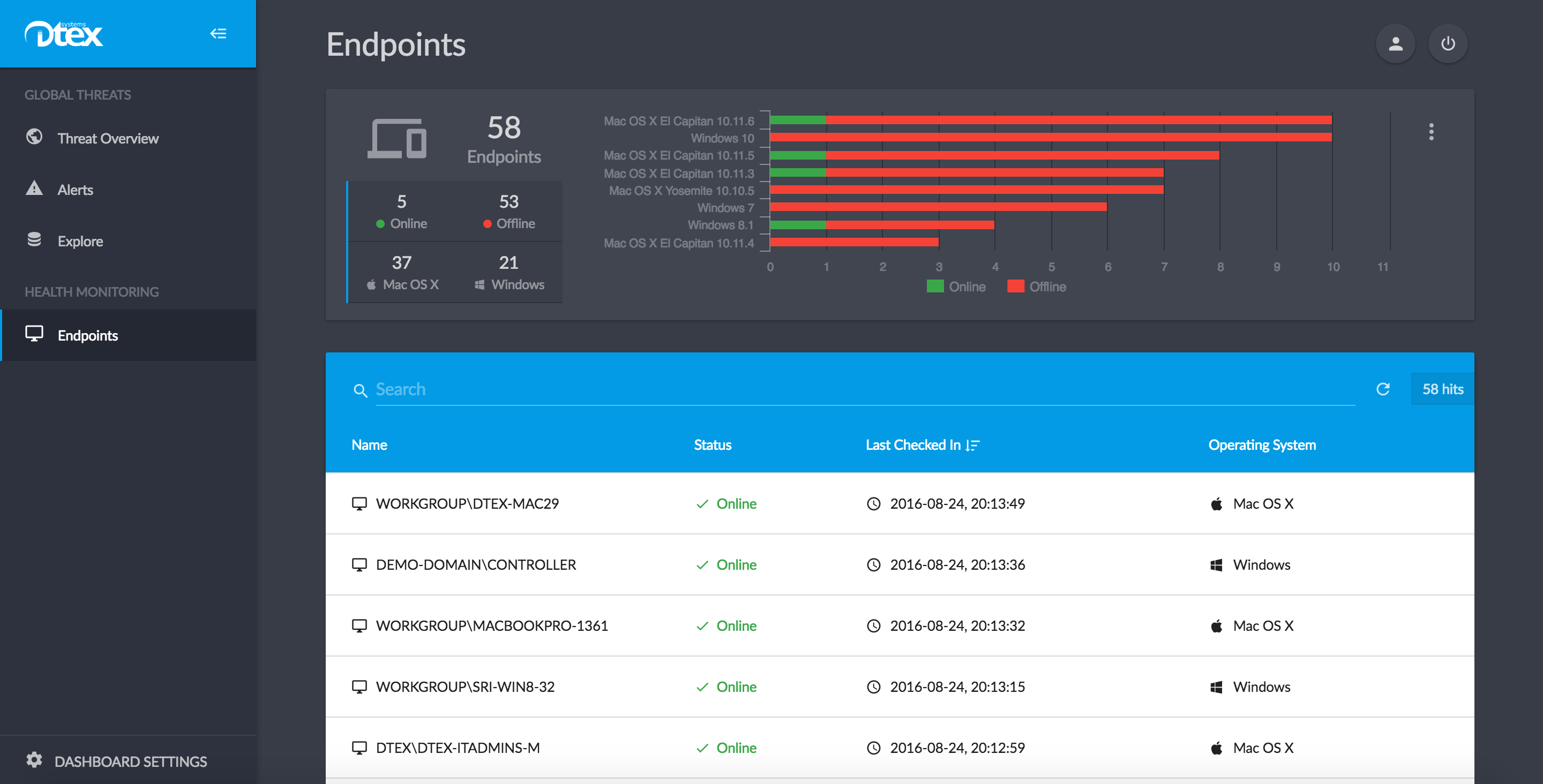Toggle sort arrow on Last Checked In
Screen dimensions: 1543x784
973,445
